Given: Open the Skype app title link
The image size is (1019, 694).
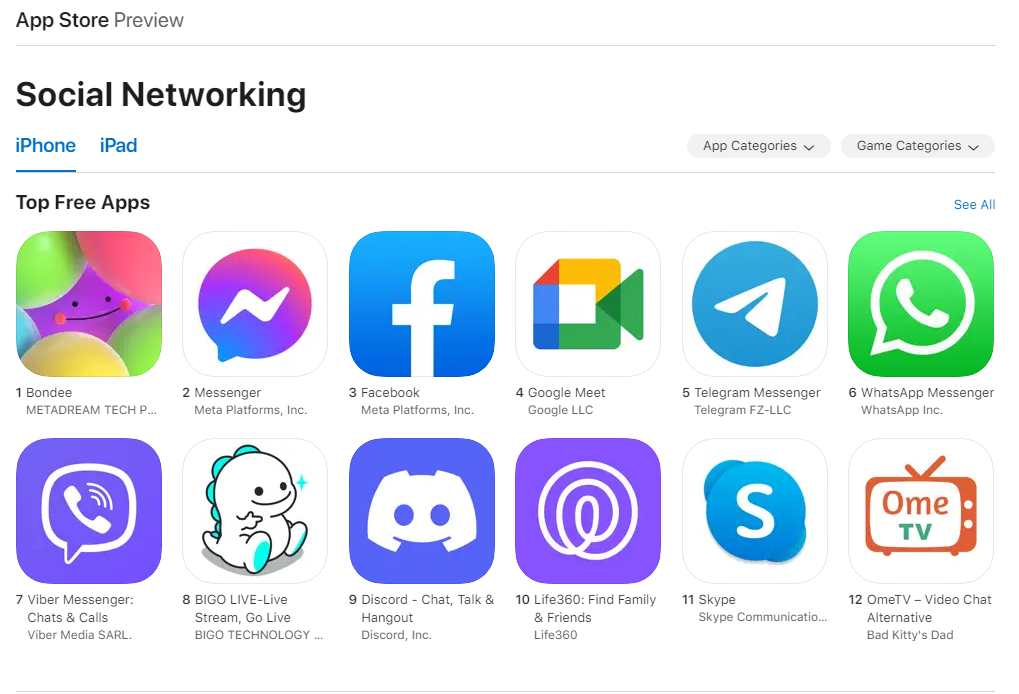Looking at the screenshot, I should tap(717, 599).
